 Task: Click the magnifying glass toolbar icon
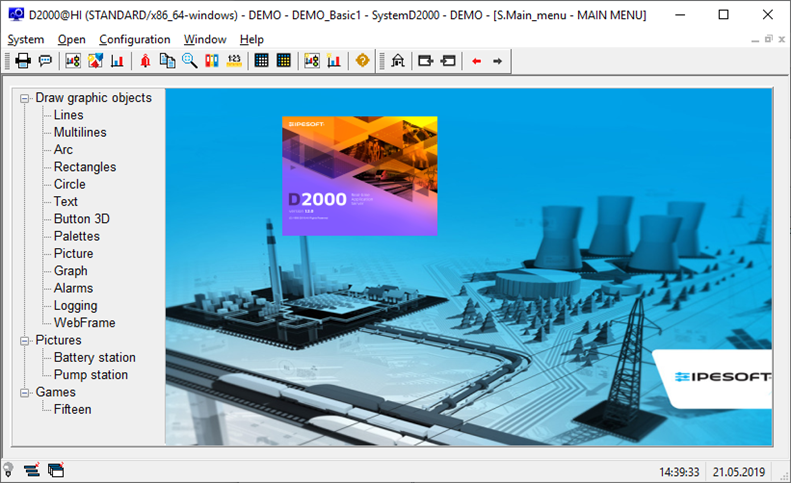pos(189,61)
